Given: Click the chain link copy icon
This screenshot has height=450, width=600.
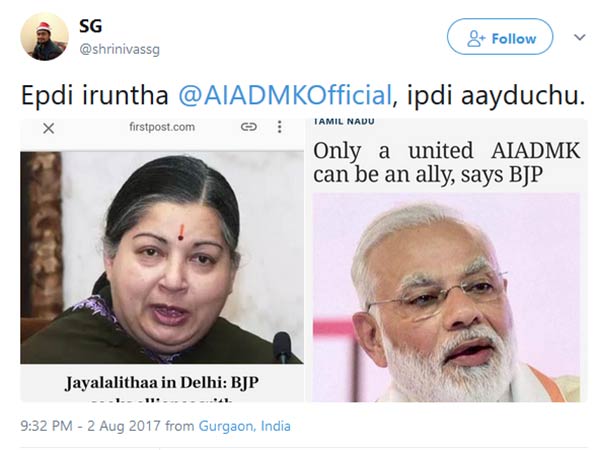Looking at the screenshot, I should [249, 127].
